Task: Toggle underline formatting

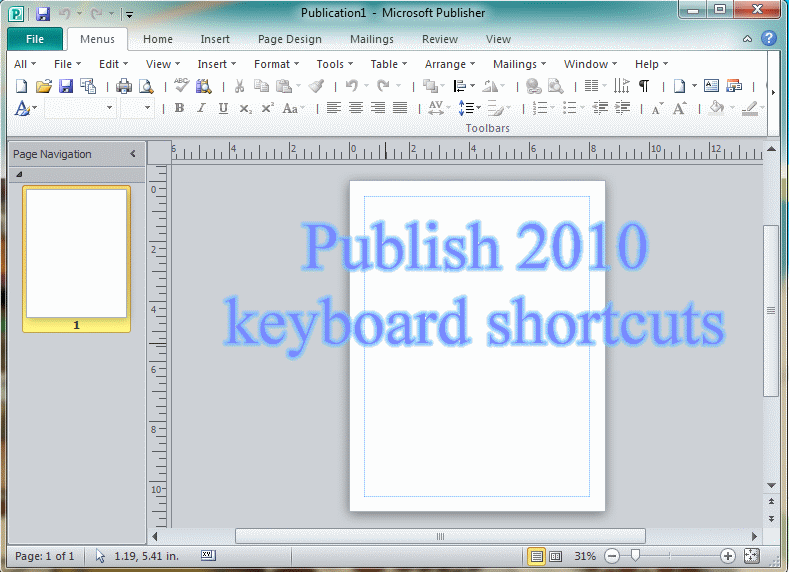Action: tap(223, 108)
